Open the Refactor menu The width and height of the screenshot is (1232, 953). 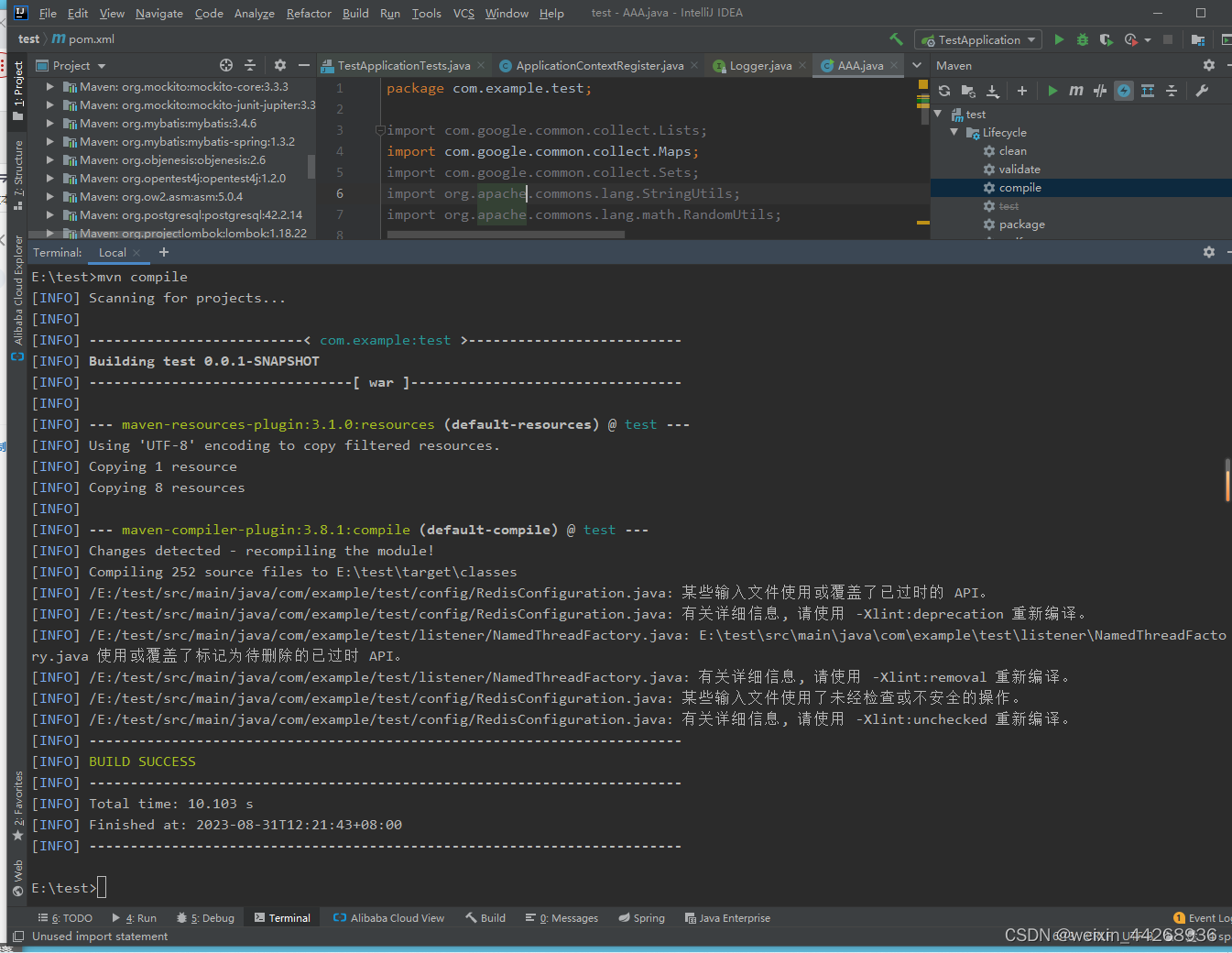(309, 13)
